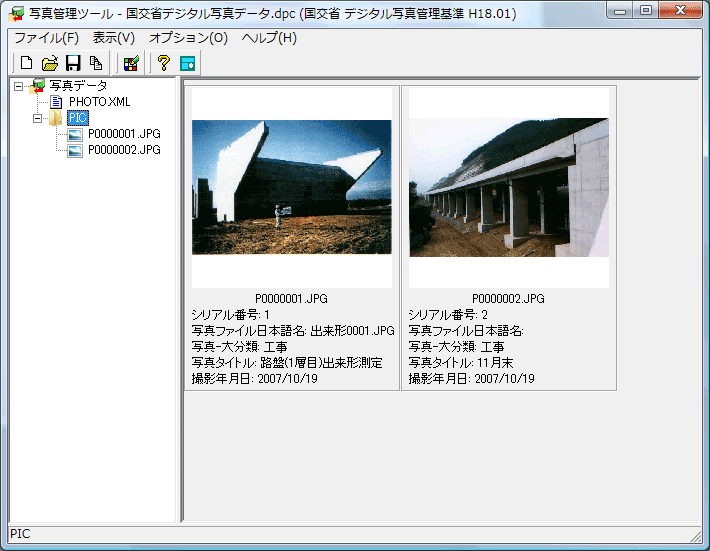
Task: Click the image icon beside P0000002.JPG
Action: click(75, 150)
